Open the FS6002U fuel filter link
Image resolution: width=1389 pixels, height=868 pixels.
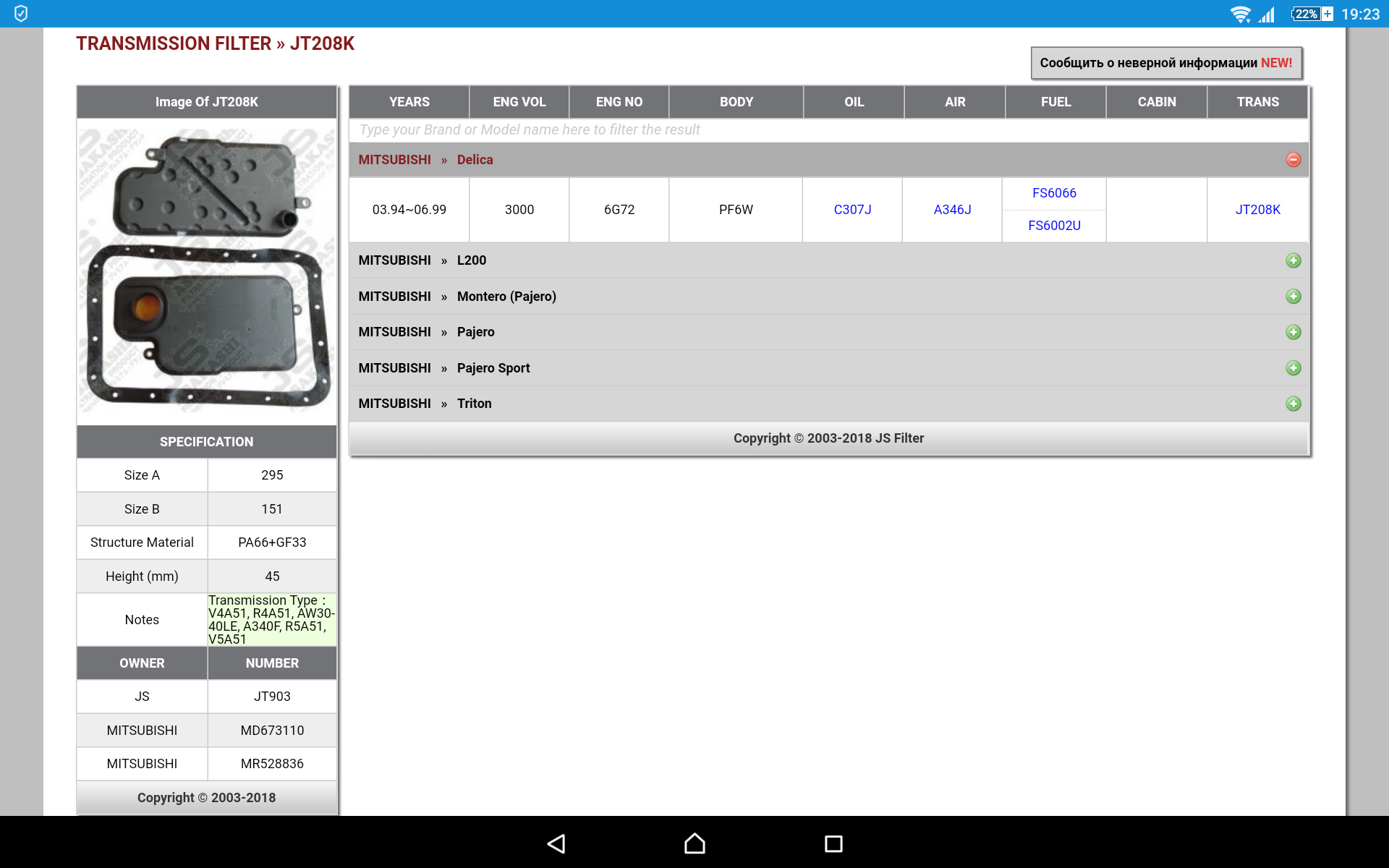pyautogui.click(x=1054, y=226)
